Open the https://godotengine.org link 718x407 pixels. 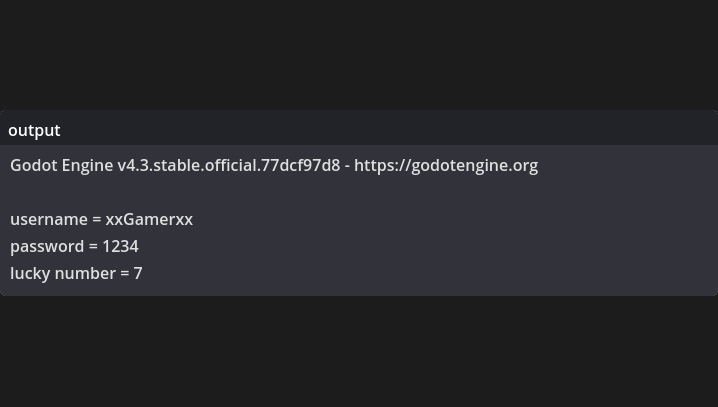point(446,165)
